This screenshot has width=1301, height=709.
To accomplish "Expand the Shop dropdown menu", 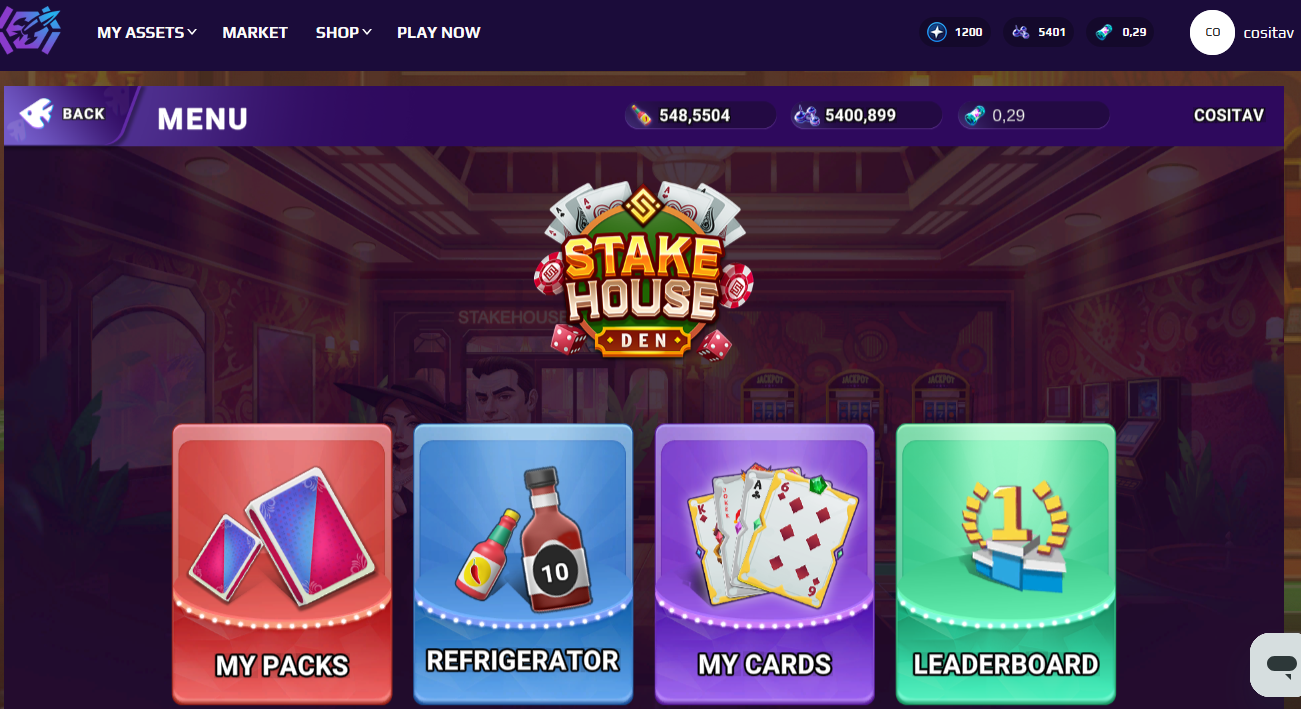I will pyautogui.click(x=344, y=32).
